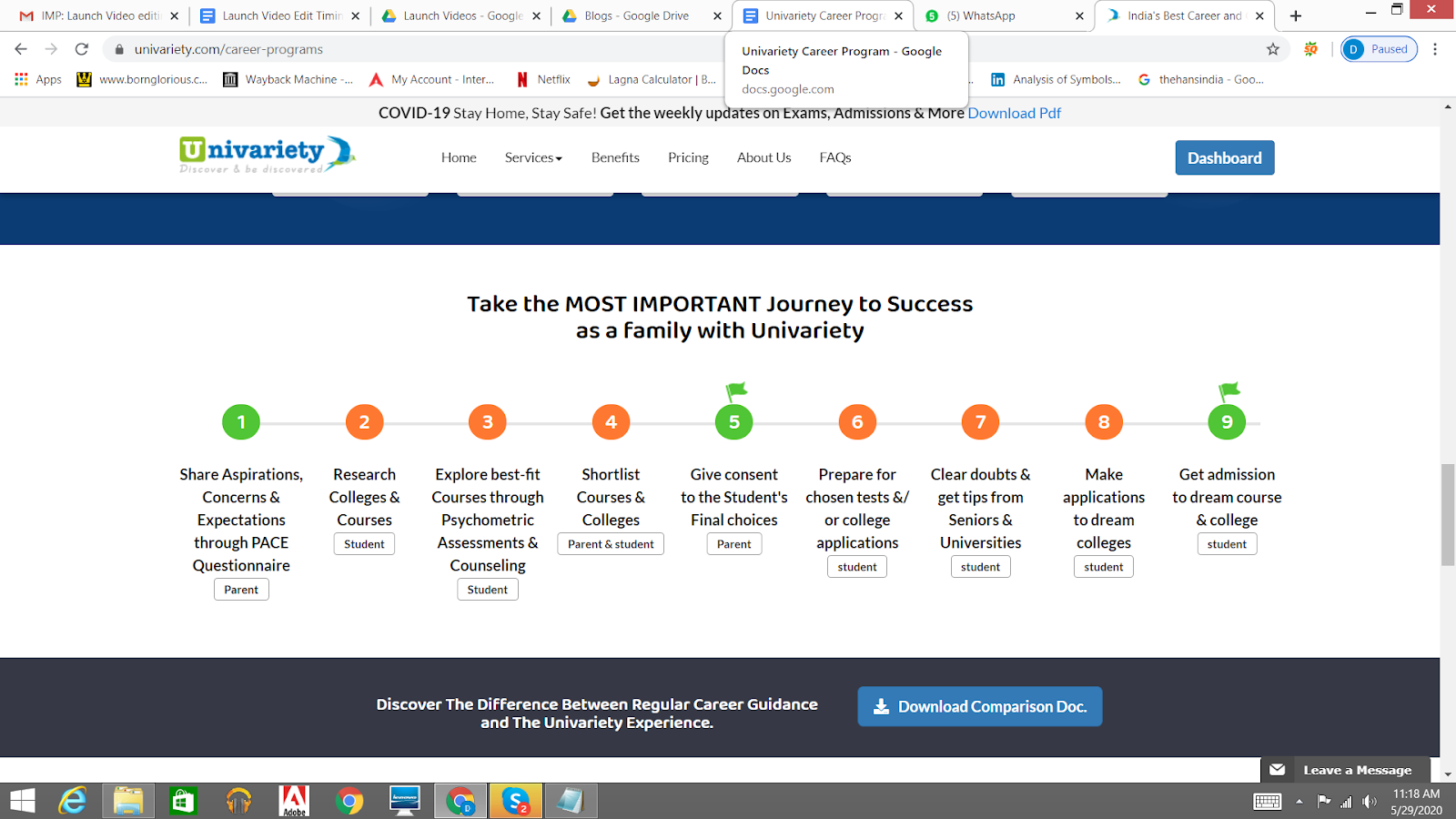Viewport: 1456px width, 819px height.
Task: Click step 6 orange circle
Action: [857, 421]
